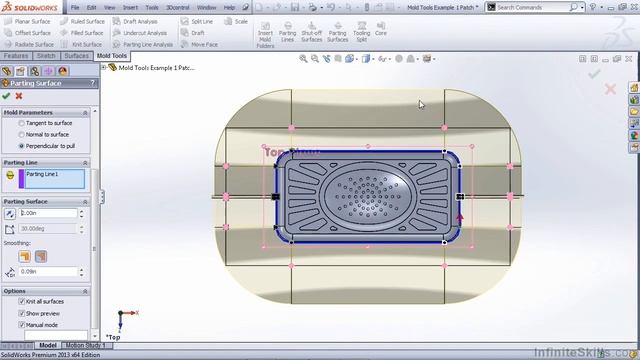Viewport: 640px width, 360px height.
Task: Open the Parting Surface help question mark
Action: coord(93,83)
